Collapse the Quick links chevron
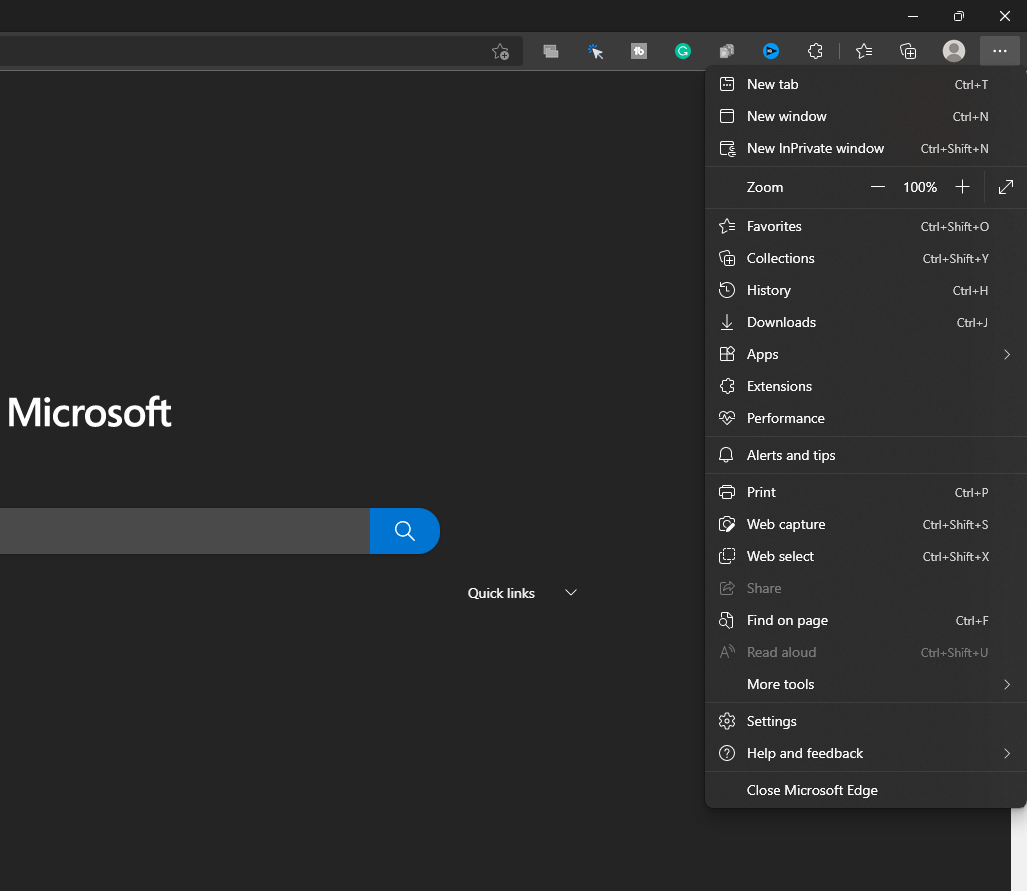Screen dimensions: 1027x891 coord(571,593)
